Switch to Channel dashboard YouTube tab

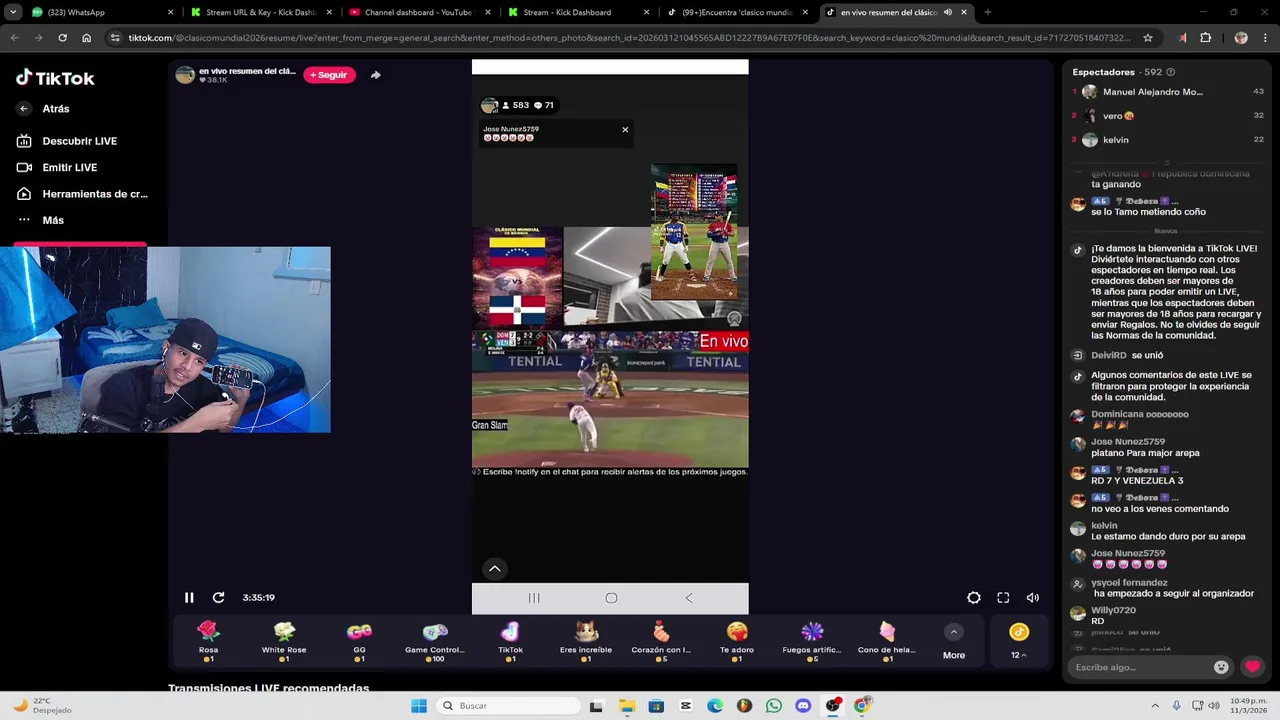(x=420, y=12)
